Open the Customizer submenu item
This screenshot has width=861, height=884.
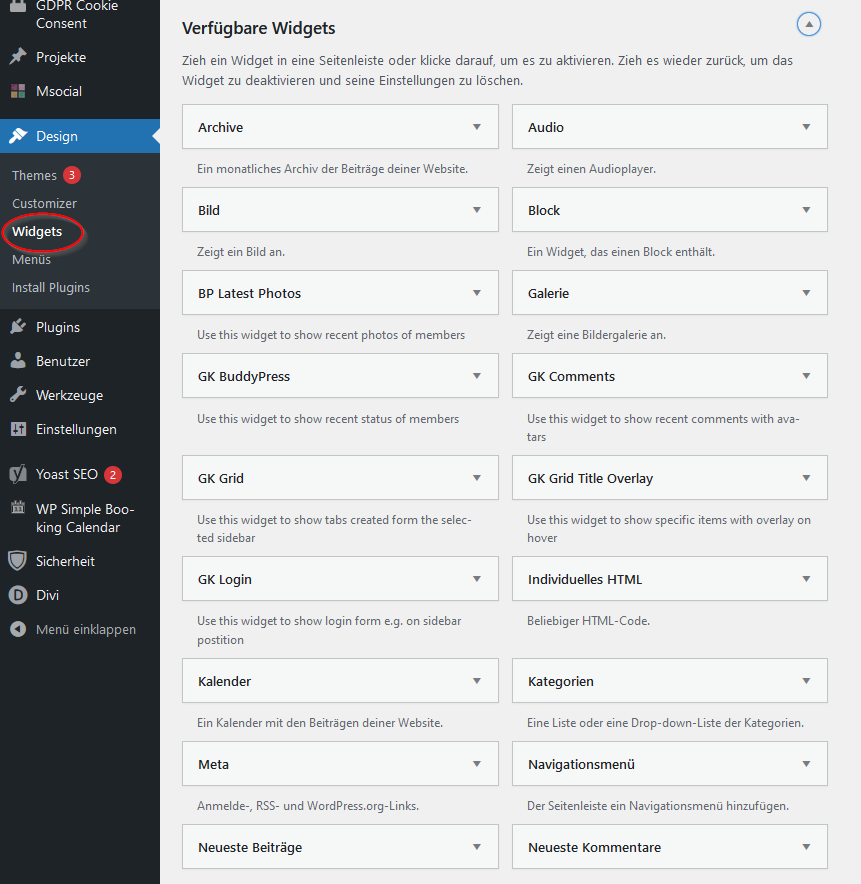point(44,203)
